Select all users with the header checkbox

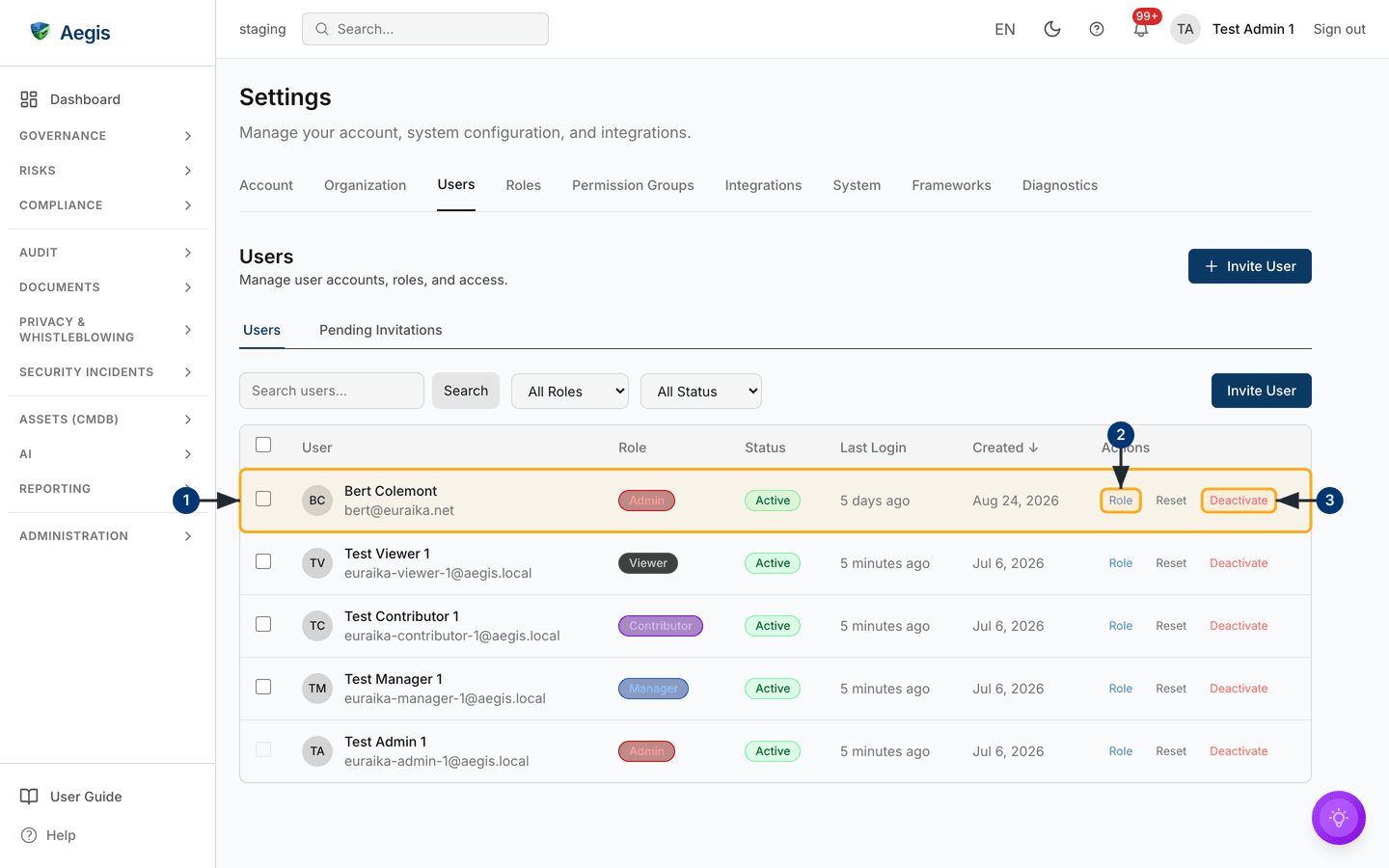pos(263,445)
